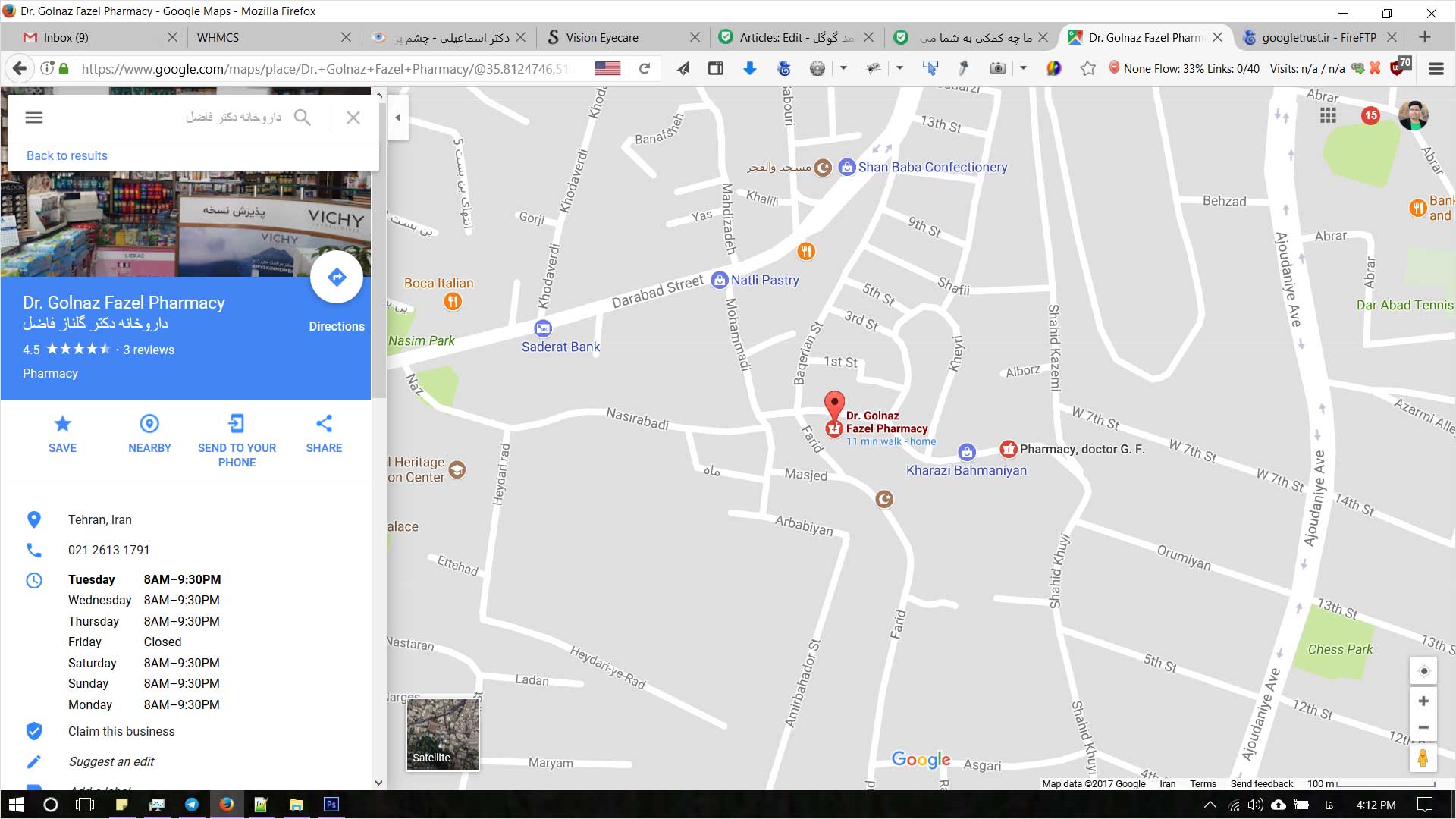The height and width of the screenshot is (819, 1456).
Task: Open Windows Start menu
Action: click(x=16, y=805)
